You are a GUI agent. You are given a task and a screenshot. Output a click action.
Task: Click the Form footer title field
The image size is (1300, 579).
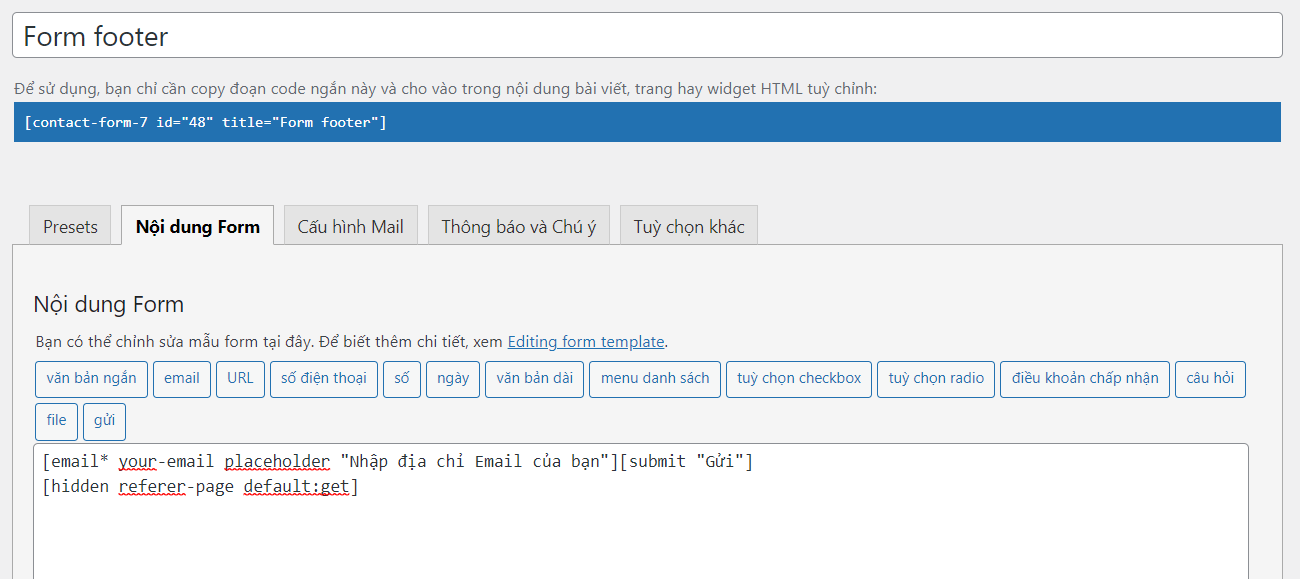[647, 36]
